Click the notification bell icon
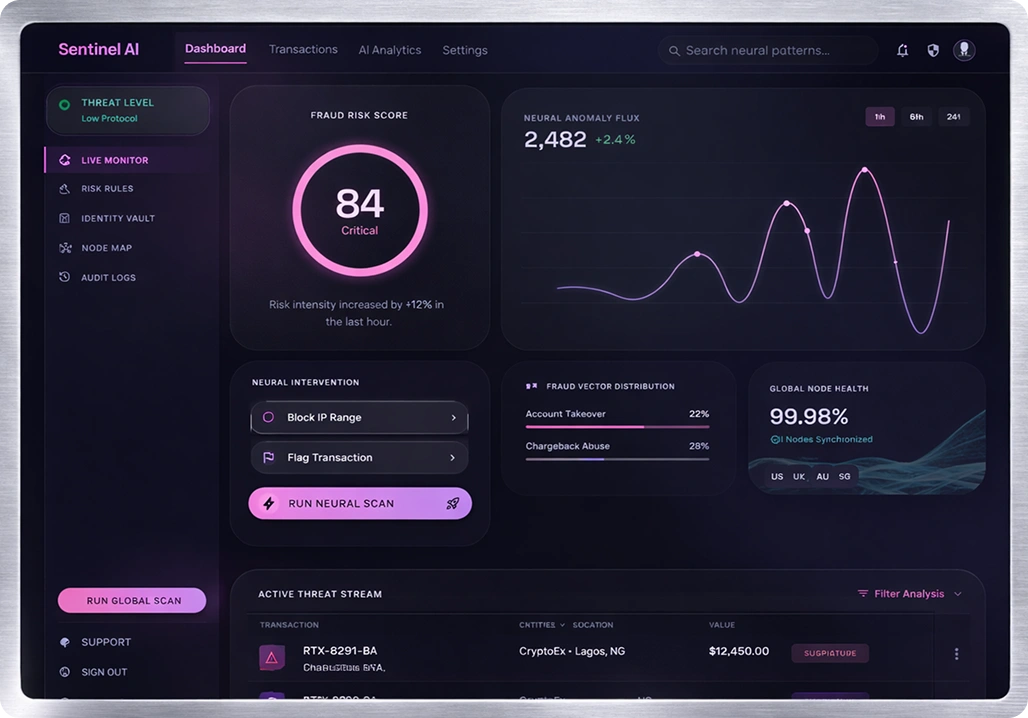 (903, 50)
